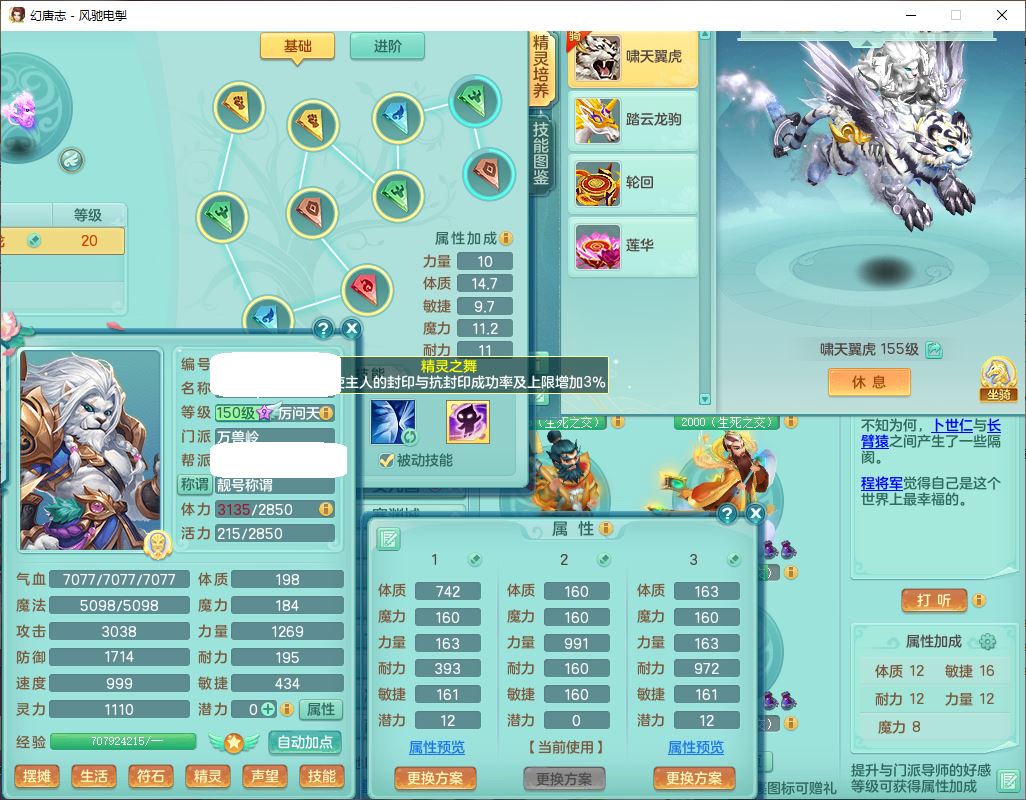Click the 程将军 link
Image resolution: width=1026 pixels, height=800 pixels.
click(x=881, y=483)
